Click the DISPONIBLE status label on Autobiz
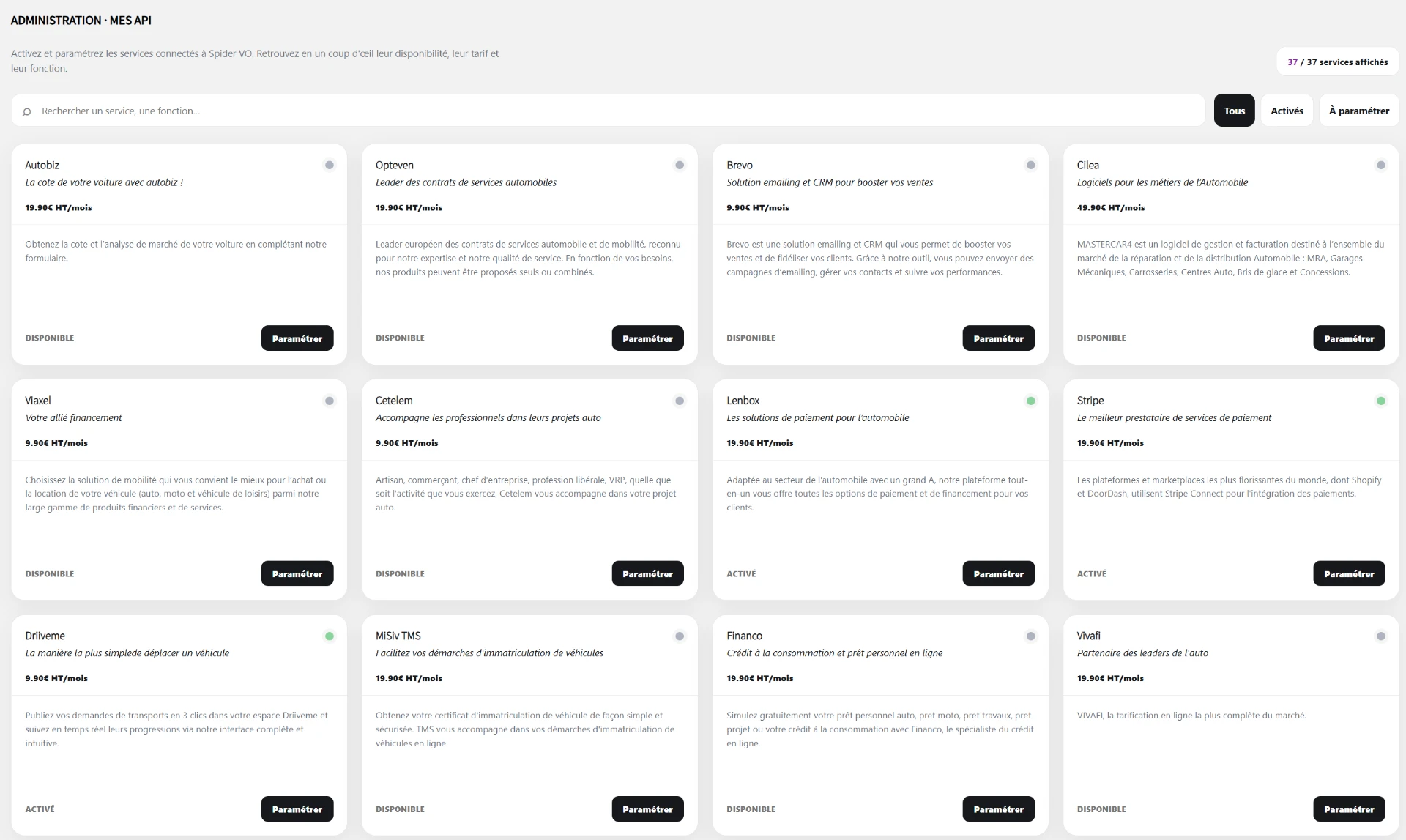1406x840 pixels. point(50,338)
